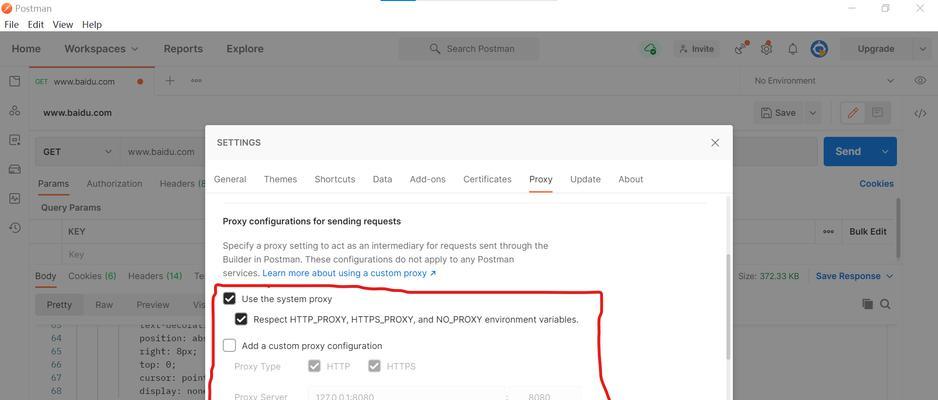Image resolution: width=938 pixels, height=400 pixels.
Task: Click the Send button
Action: tap(848, 151)
